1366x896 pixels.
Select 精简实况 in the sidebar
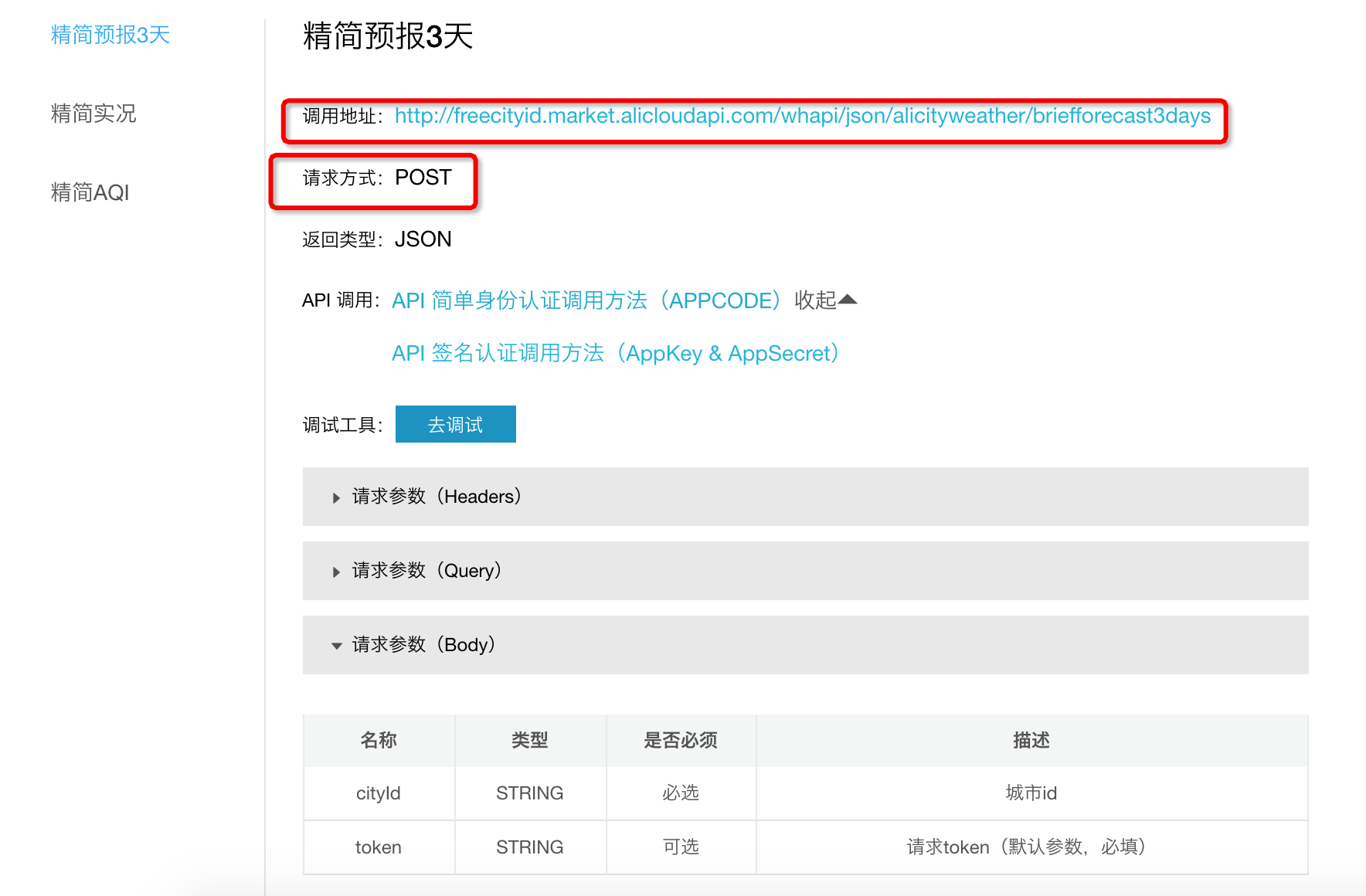pos(93,114)
